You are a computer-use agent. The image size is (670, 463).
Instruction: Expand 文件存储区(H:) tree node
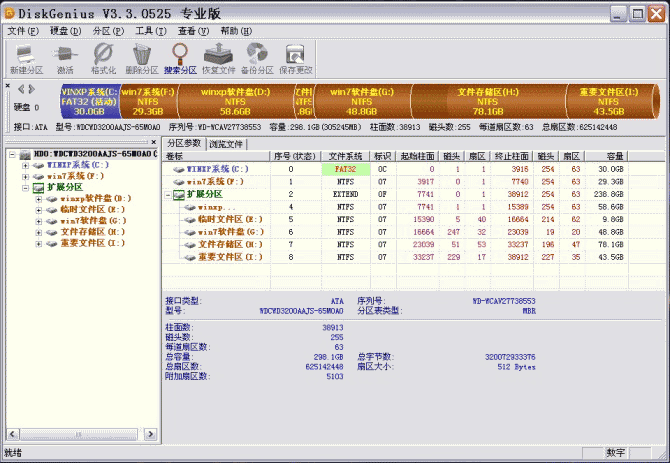click(x=38, y=232)
